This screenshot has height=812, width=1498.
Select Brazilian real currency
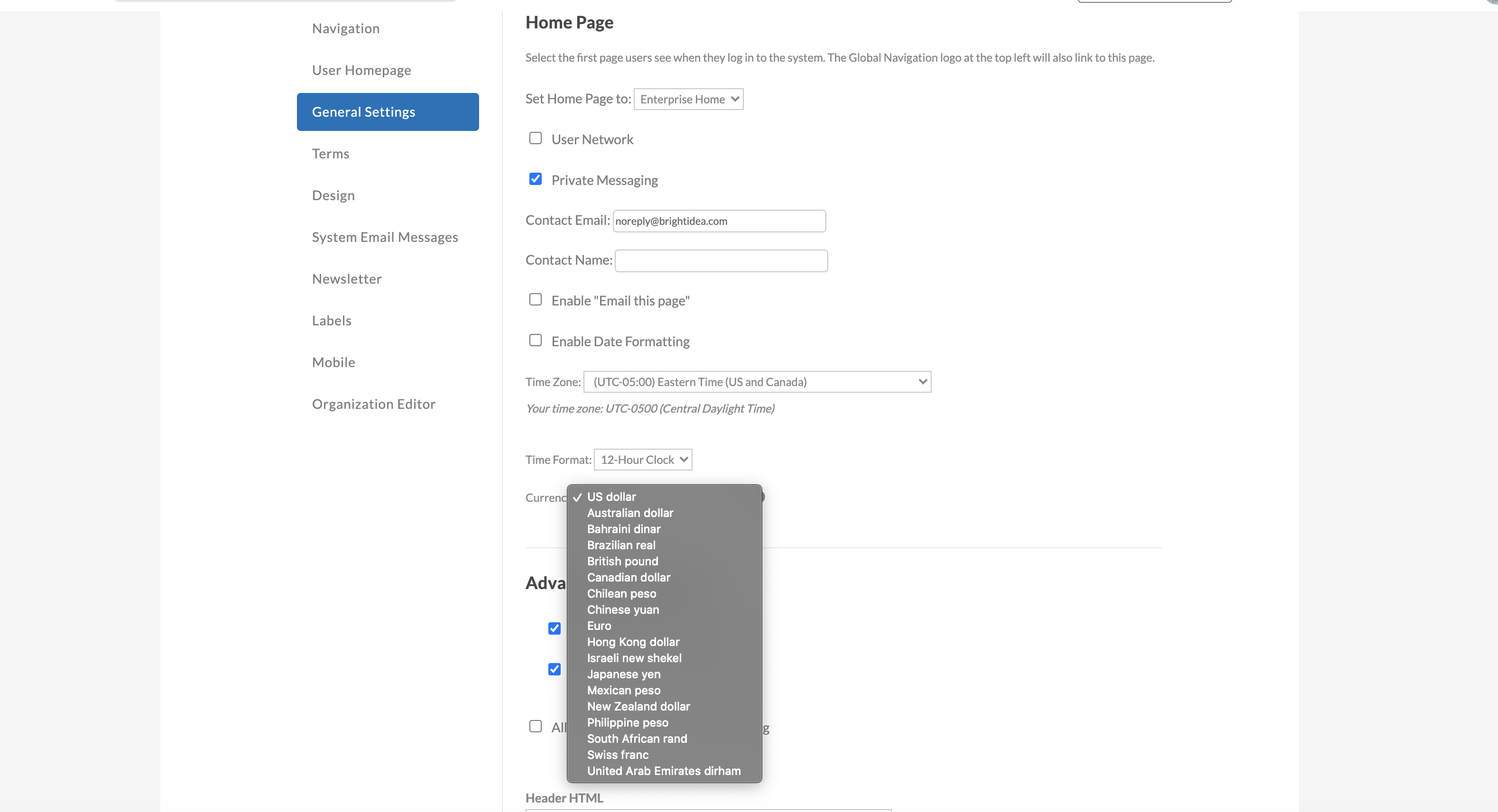[664, 545]
